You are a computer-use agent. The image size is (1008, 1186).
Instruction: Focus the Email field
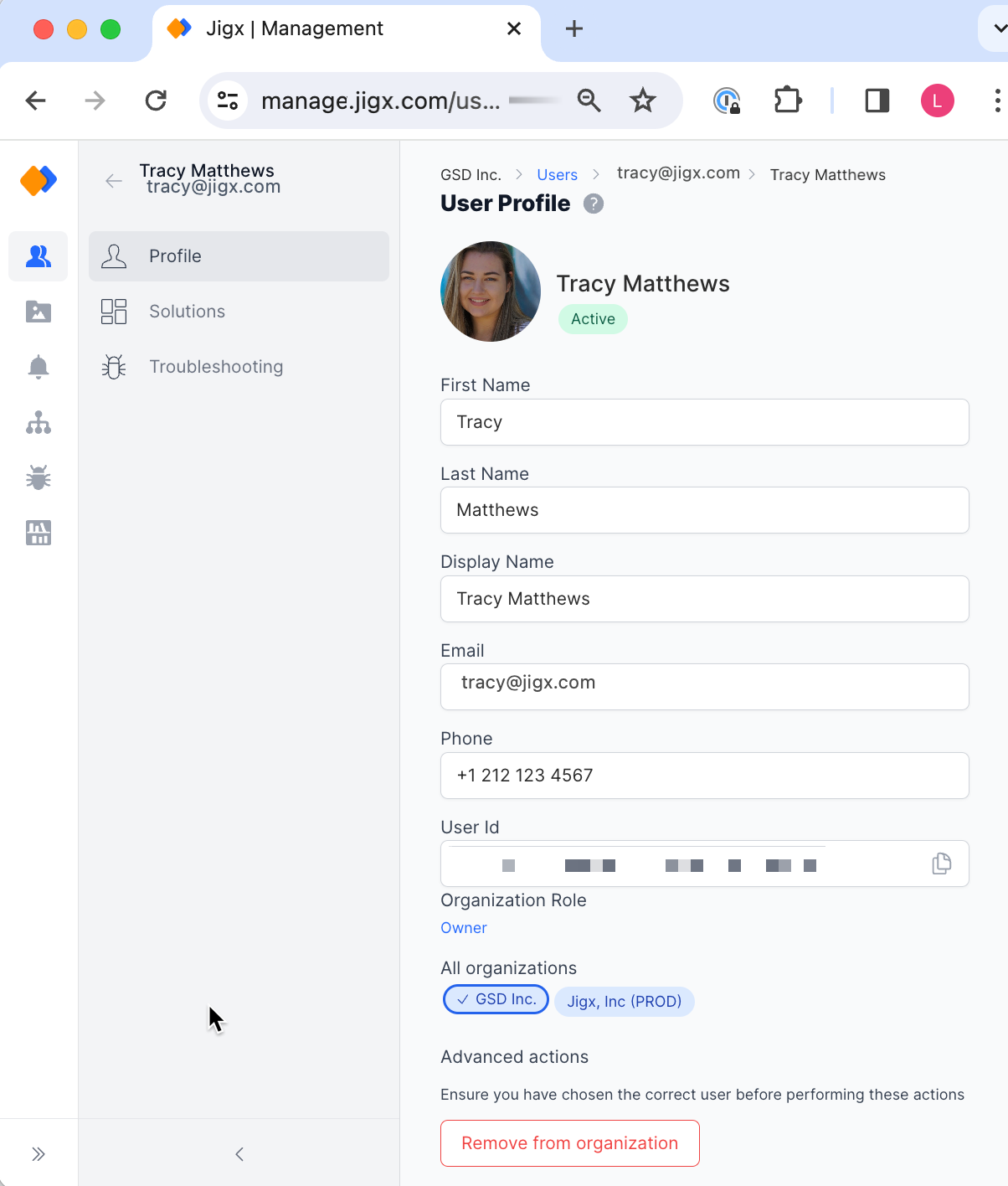705,687
